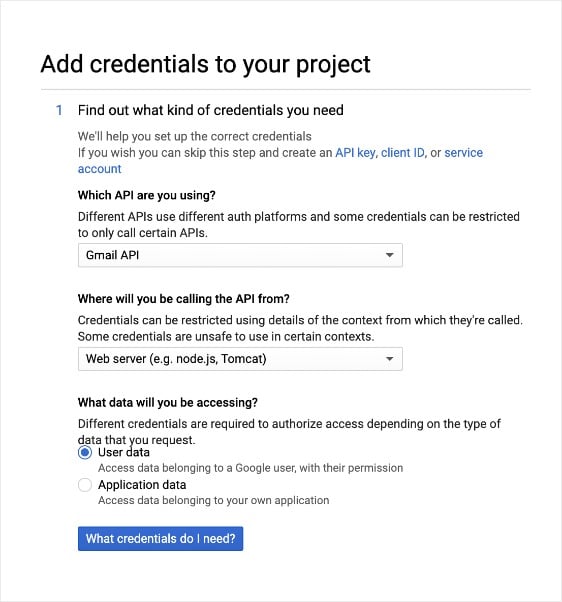Open the Gmail API selection box

coord(240,255)
